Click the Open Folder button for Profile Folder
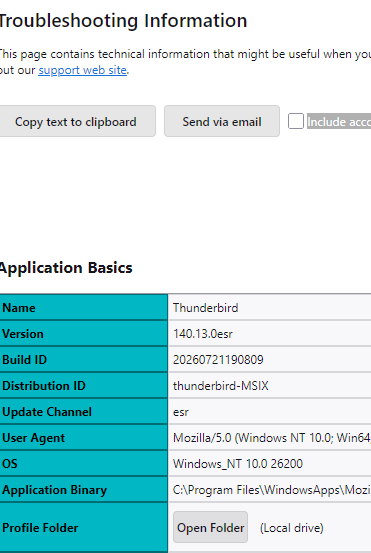 (x=211, y=527)
